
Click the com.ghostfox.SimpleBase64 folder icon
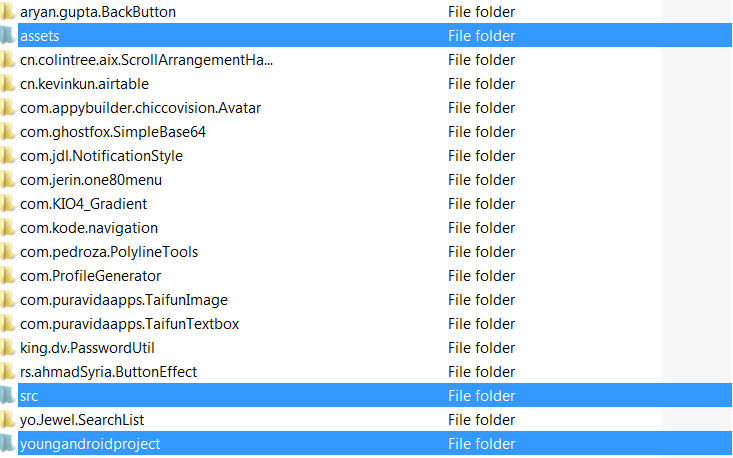click(x=7, y=132)
